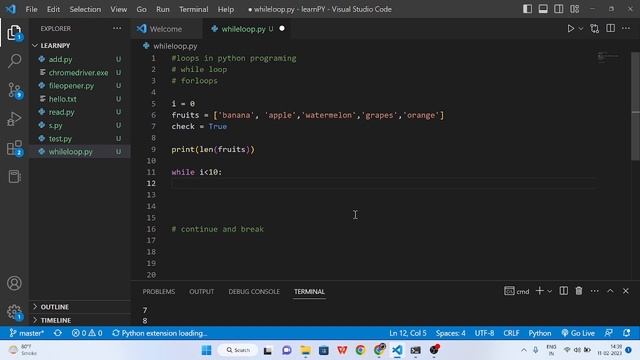Open the Terminal menu
Image resolution: width=640 pixels, height=360 pixels.
193,9
